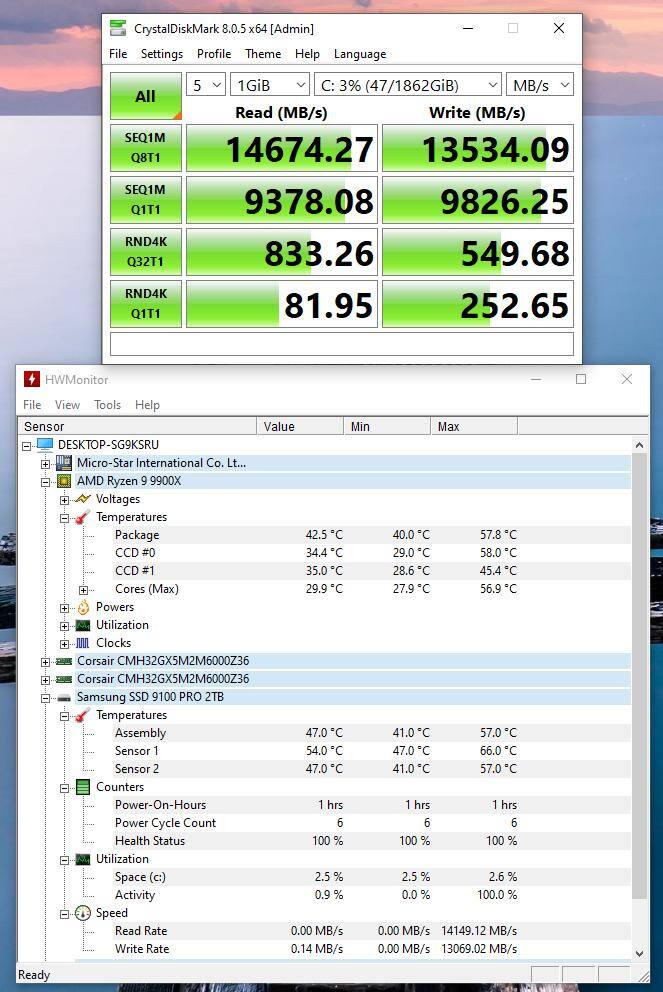This screenshot has width=663, height=992.
Task: Click the AMD Ryzen 9 9900X CPU icon
Action: pyautogui.click(x=64, y=481)
